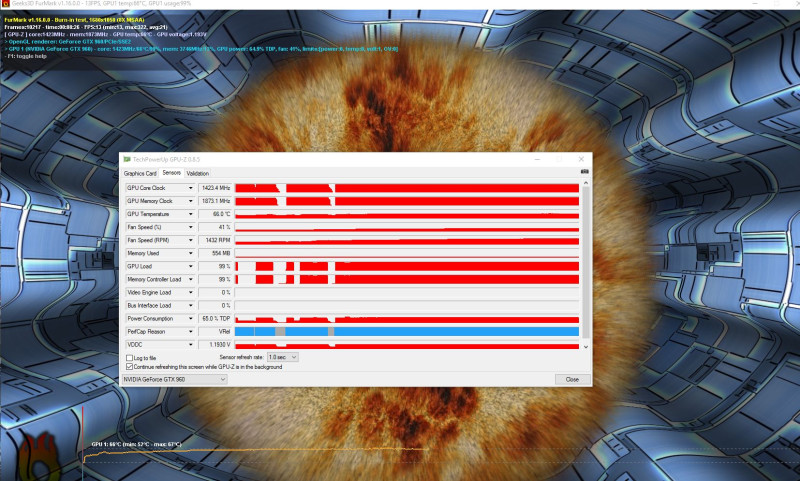800x481 pixels.
Task: Click the FurMark GPU 1 temperature graph label
Action: 136,444
